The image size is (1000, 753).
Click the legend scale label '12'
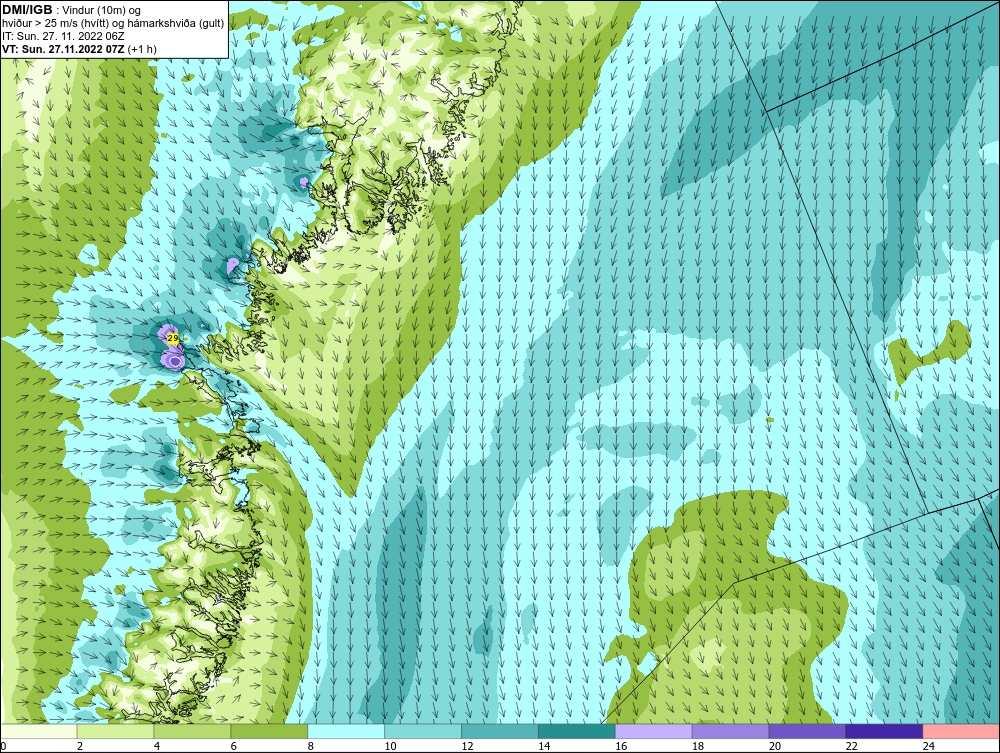pos(467,746)
